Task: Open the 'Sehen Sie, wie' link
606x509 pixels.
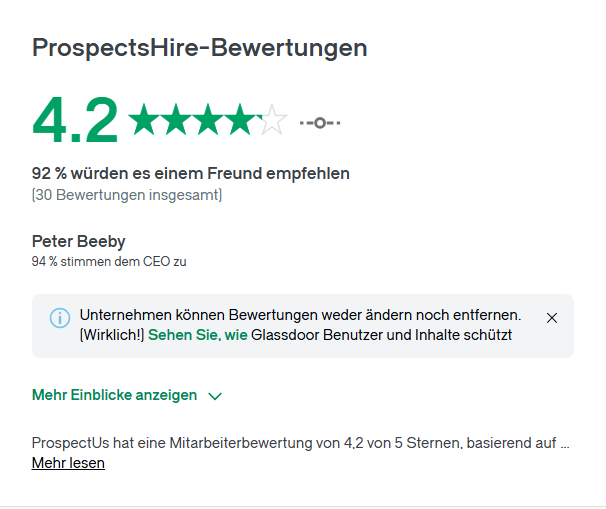Action: click(x=197, y=335)
